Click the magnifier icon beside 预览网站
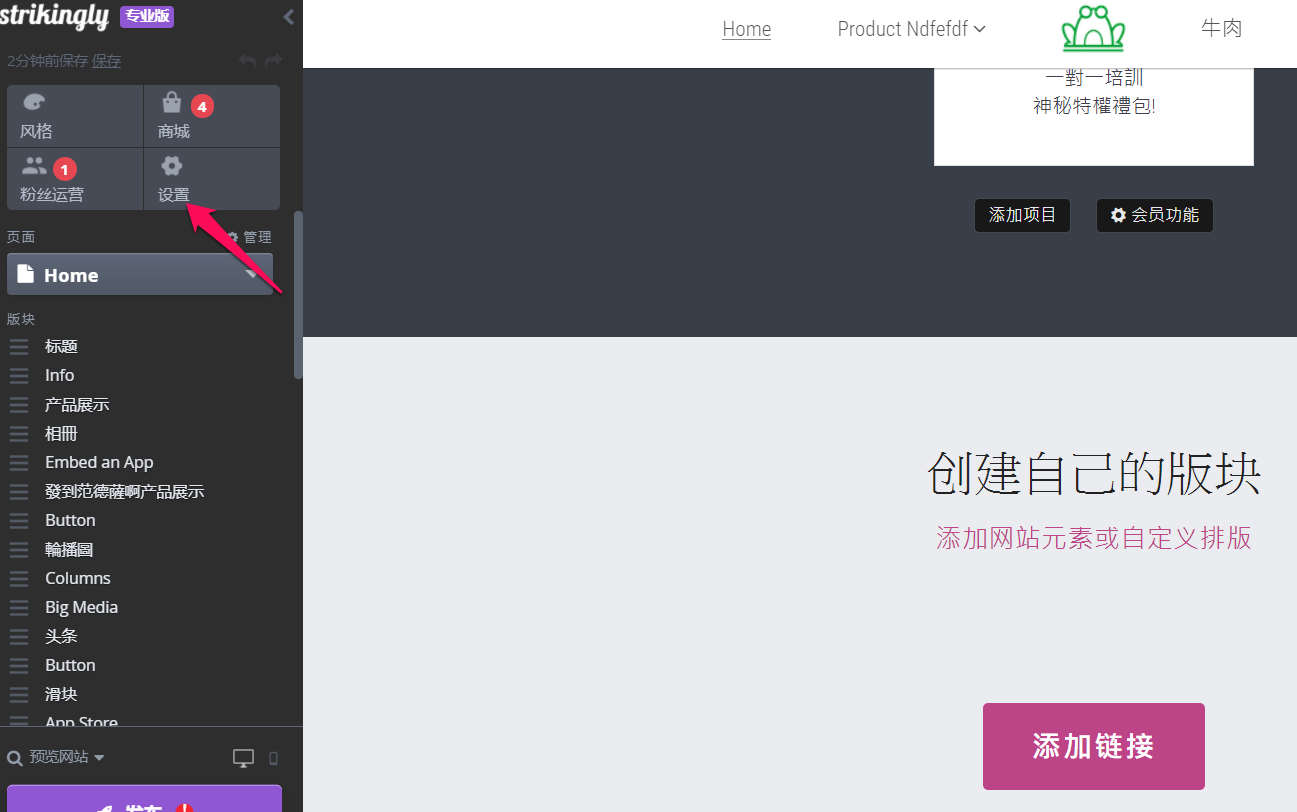 (15, 758)
